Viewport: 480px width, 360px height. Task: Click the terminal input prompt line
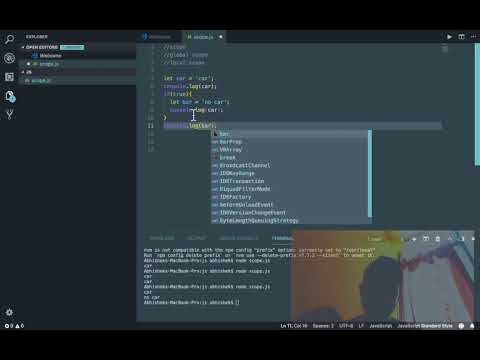[192, 303]
